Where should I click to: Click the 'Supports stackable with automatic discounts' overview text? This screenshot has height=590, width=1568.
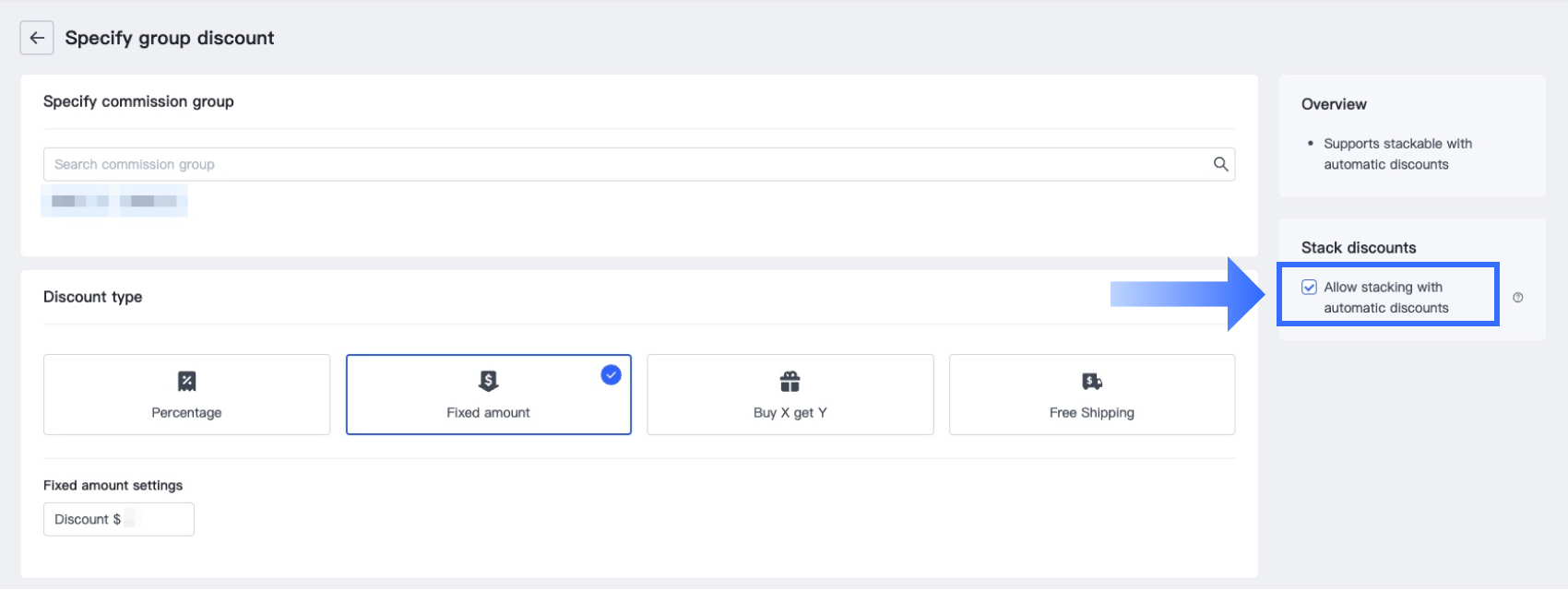click(x=1396, y=154)
